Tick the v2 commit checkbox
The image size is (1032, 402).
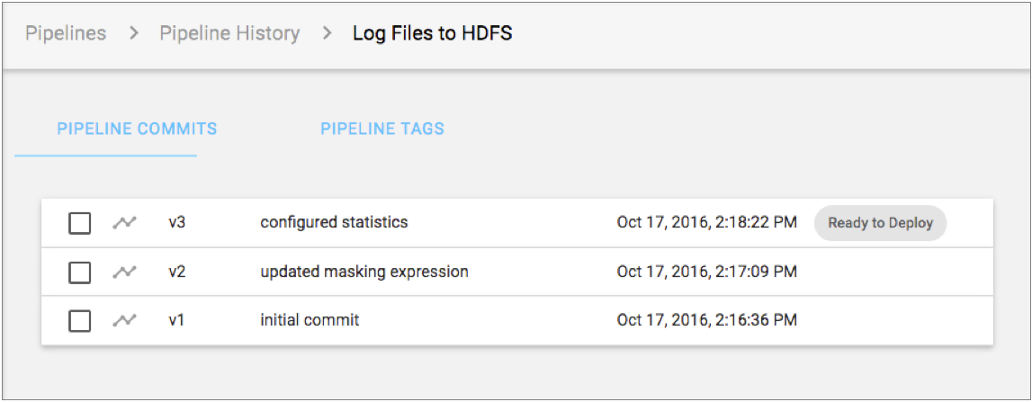(80, 272)
